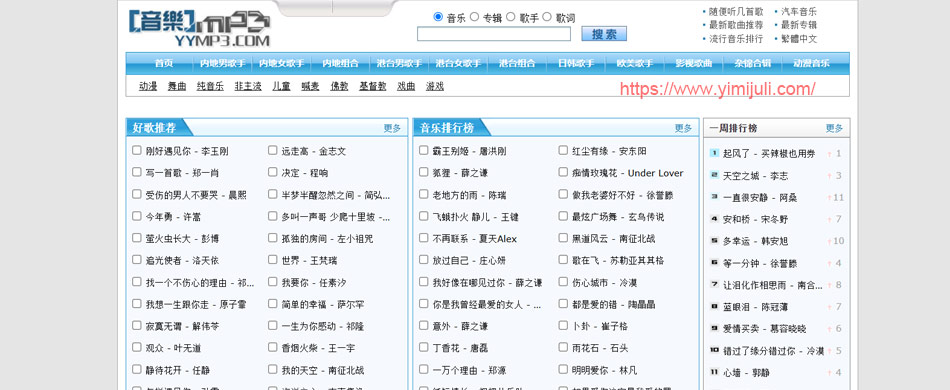This screenshot has height=390, width=950.
Task: Go to the 港台男歌手 tab
Action: pyautogui.click(x=399, y=64)
